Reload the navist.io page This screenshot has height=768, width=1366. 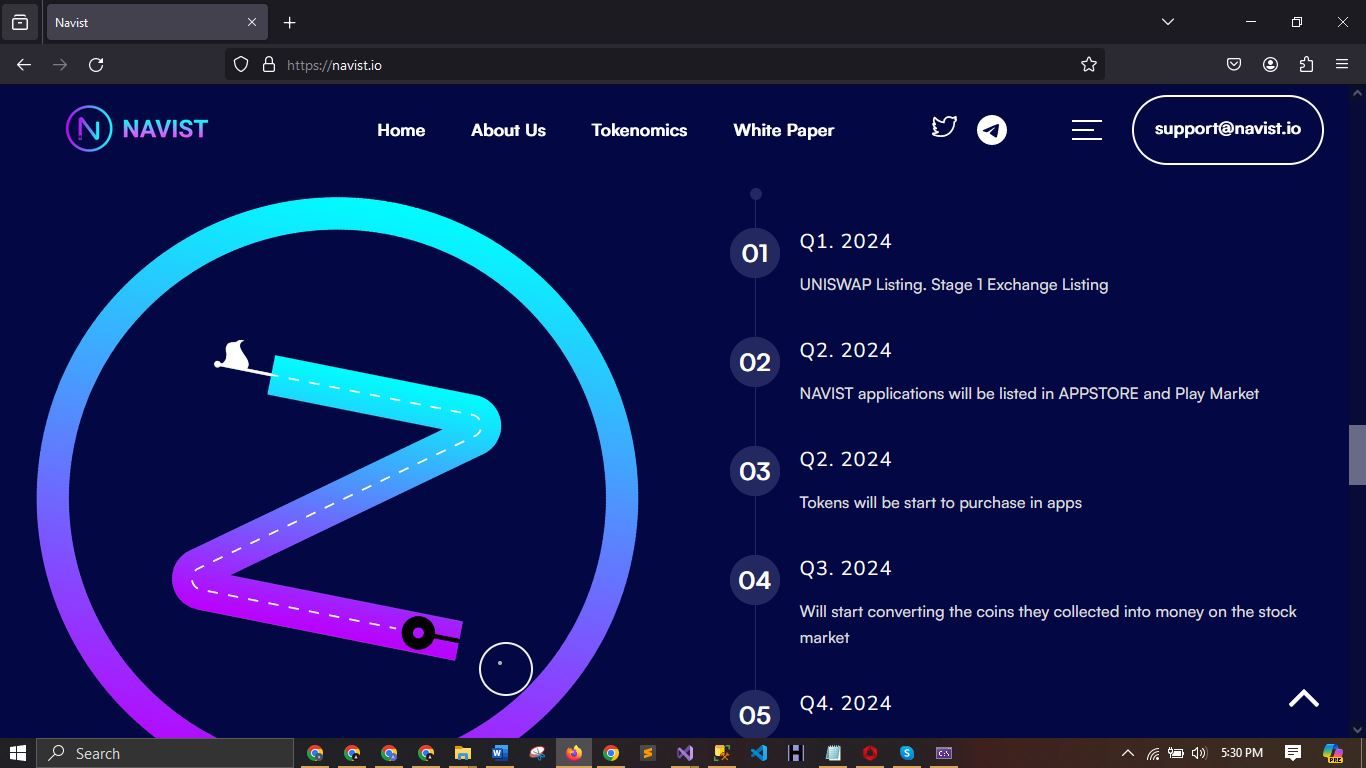click(x=96, y=64)
